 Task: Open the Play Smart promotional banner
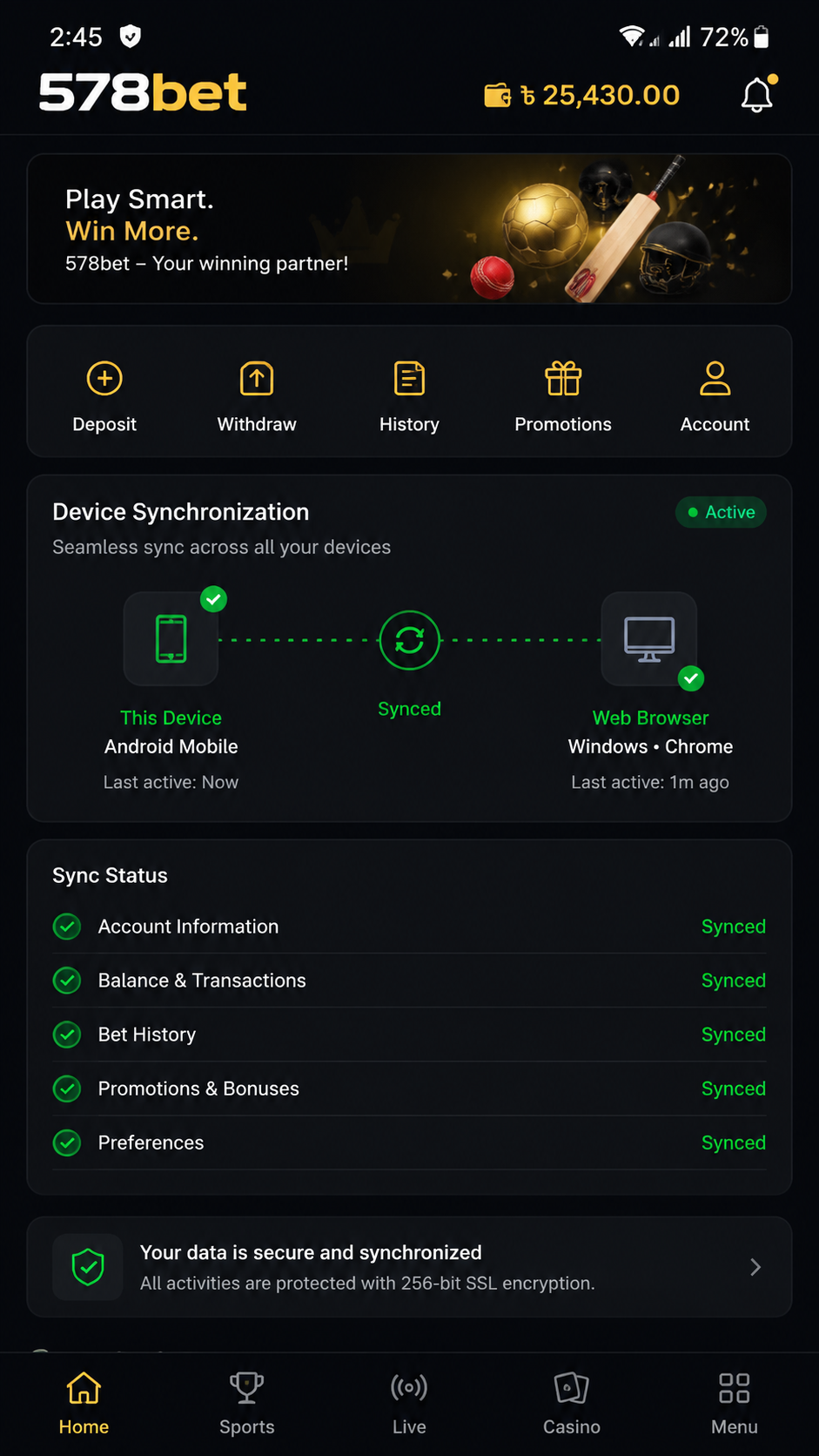[409, 229]
